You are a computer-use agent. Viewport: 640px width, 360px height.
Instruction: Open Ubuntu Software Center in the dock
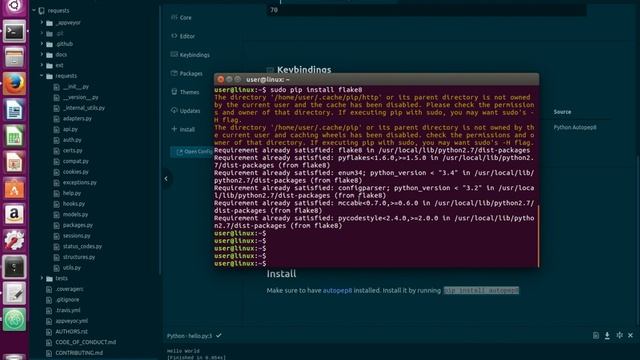[x=14, y=189]
